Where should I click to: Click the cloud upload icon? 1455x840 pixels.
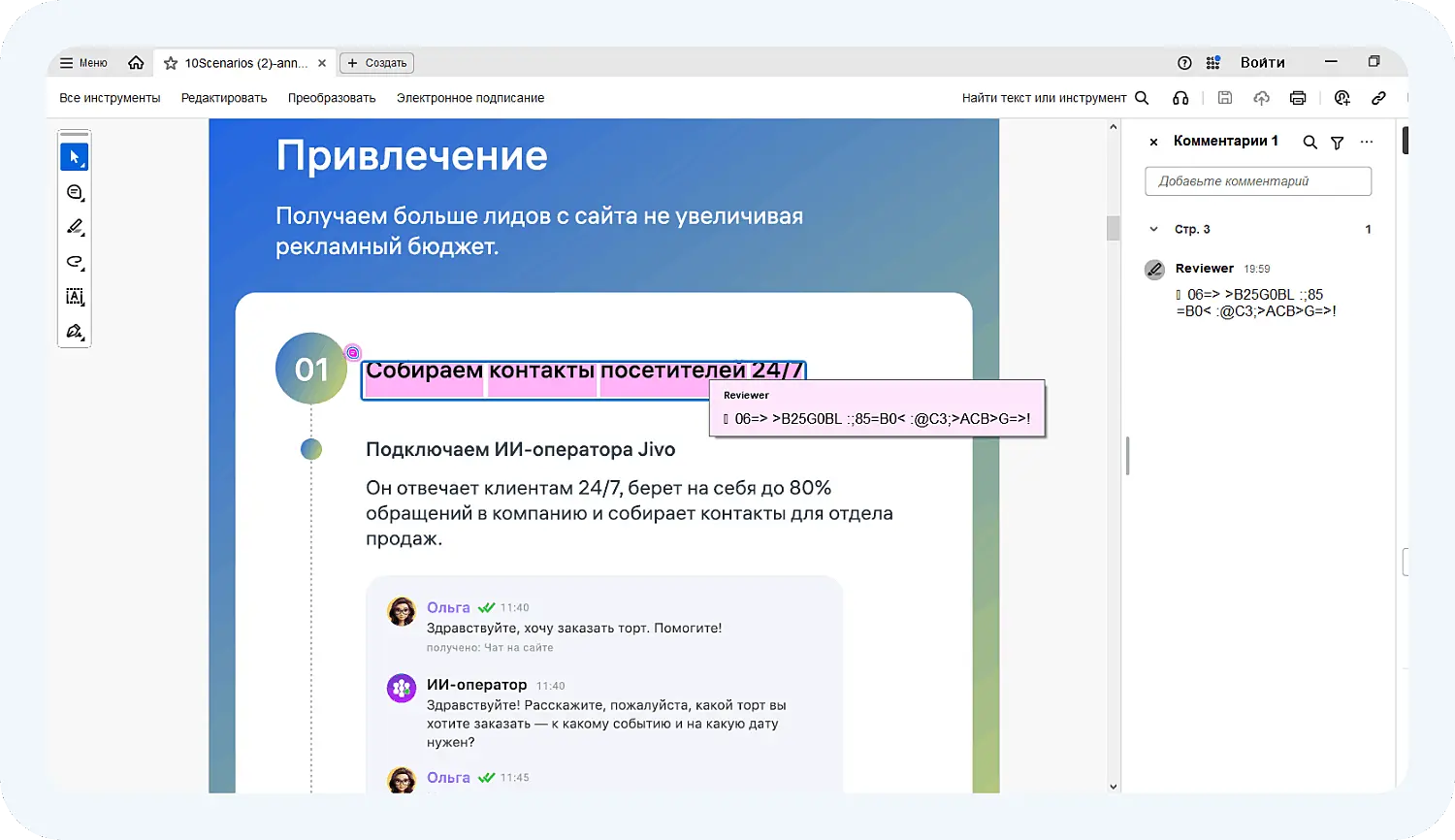point(1261,98)
